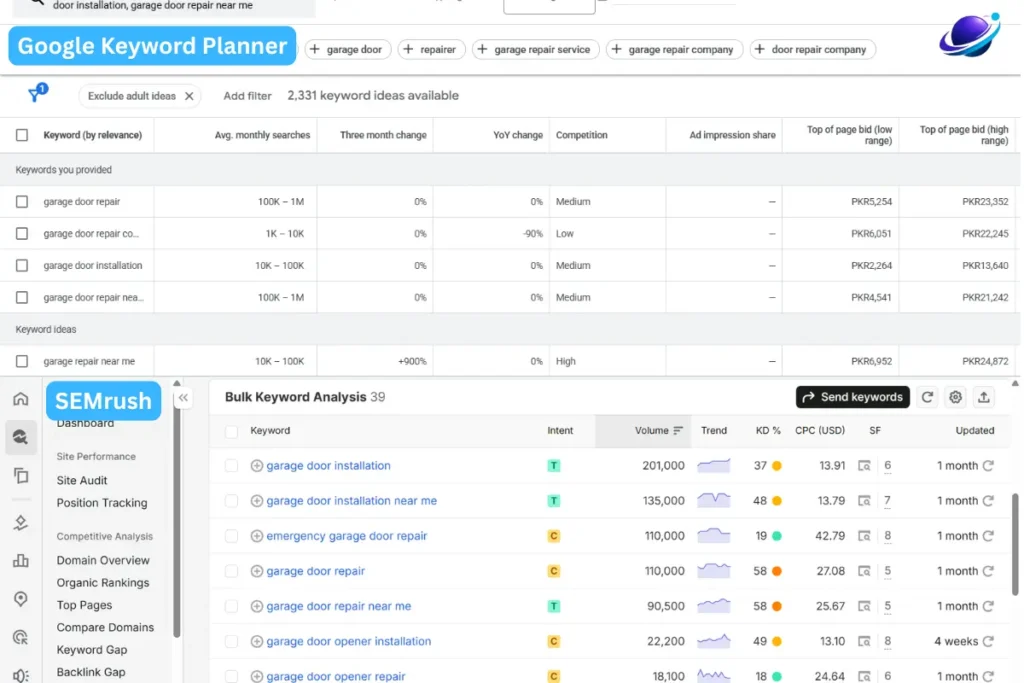Sort SEMrush table by CPC (USD) column
The height and width of the screenshot is (683, 1024).
coord(820,431)
